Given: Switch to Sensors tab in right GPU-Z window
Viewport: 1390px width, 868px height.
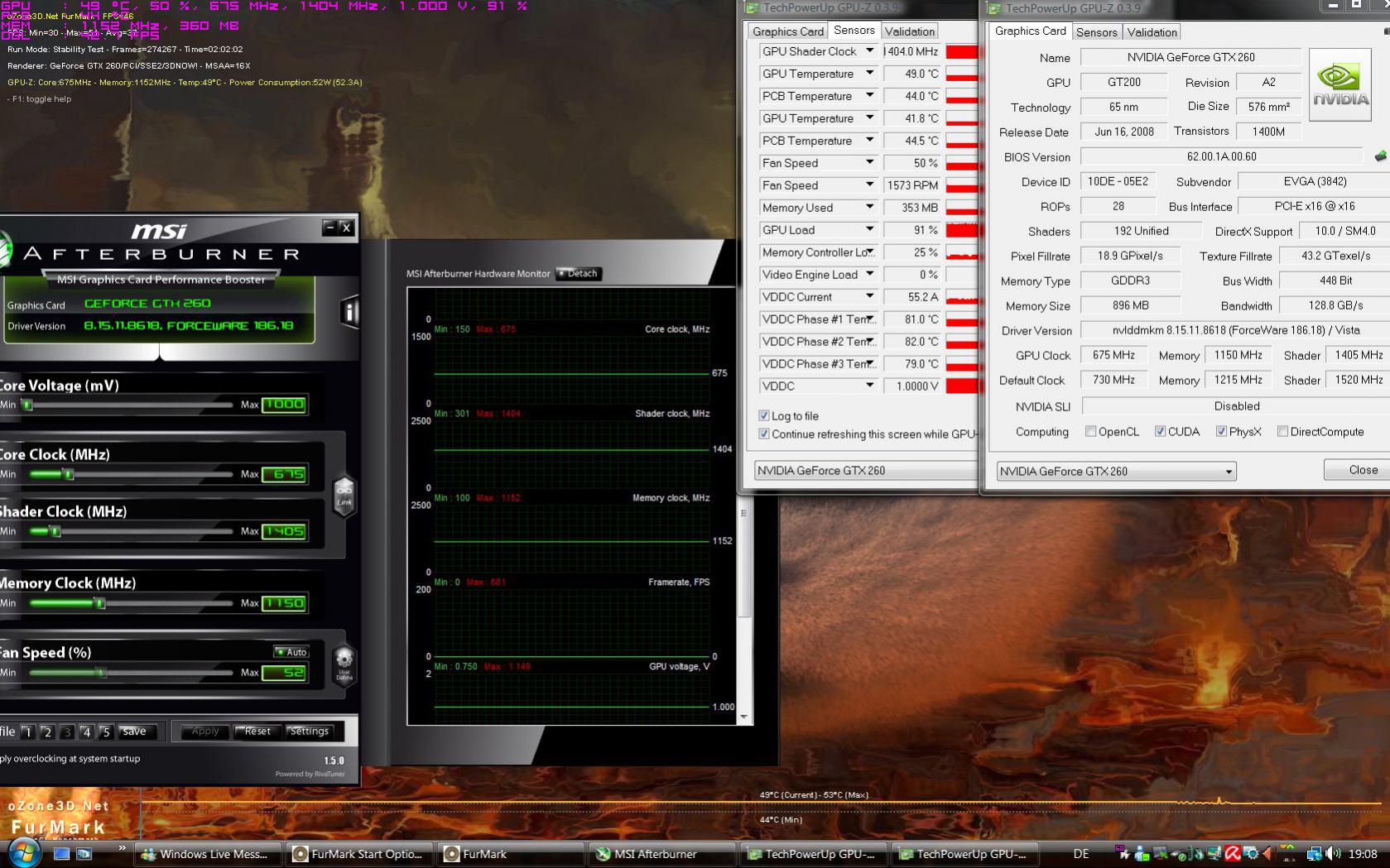Looking at the screenshot, I should click(x=1096, y=32).
